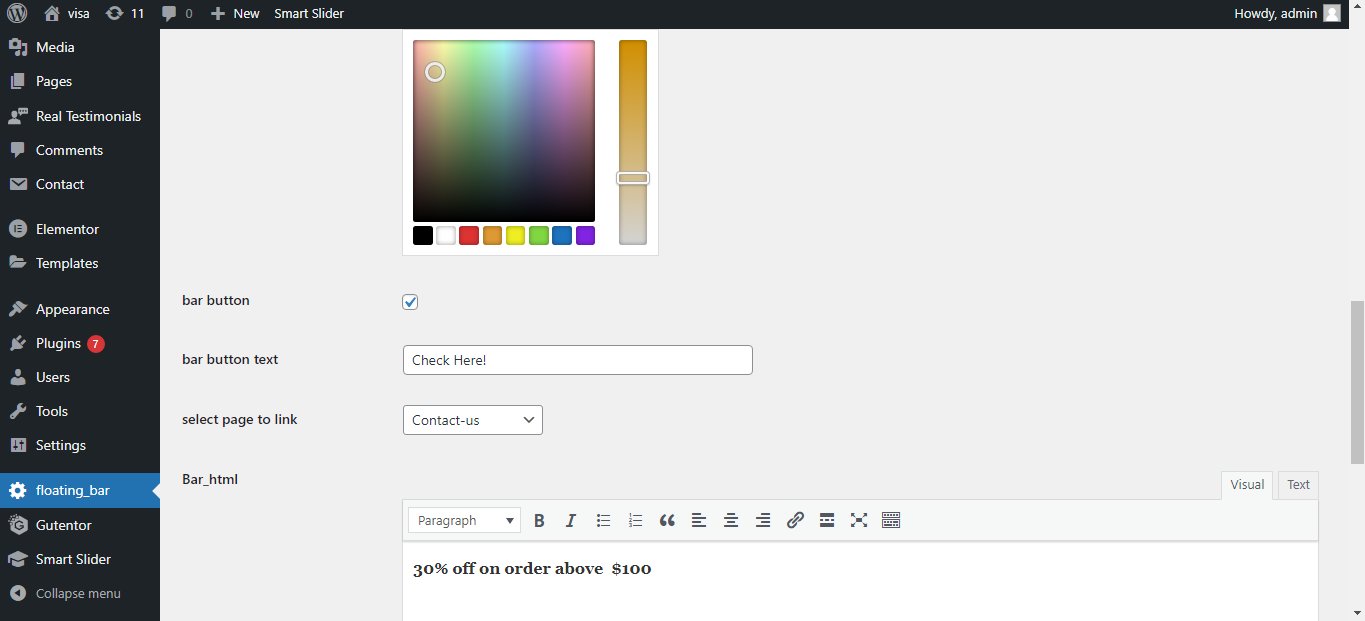The image size is (1365, 621).
Task: Open the select page to link dropdown
Action: 473,420
